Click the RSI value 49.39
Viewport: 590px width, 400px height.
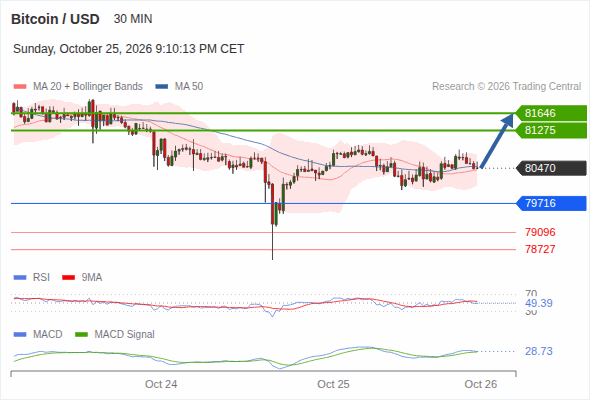[x=539, y=303]
